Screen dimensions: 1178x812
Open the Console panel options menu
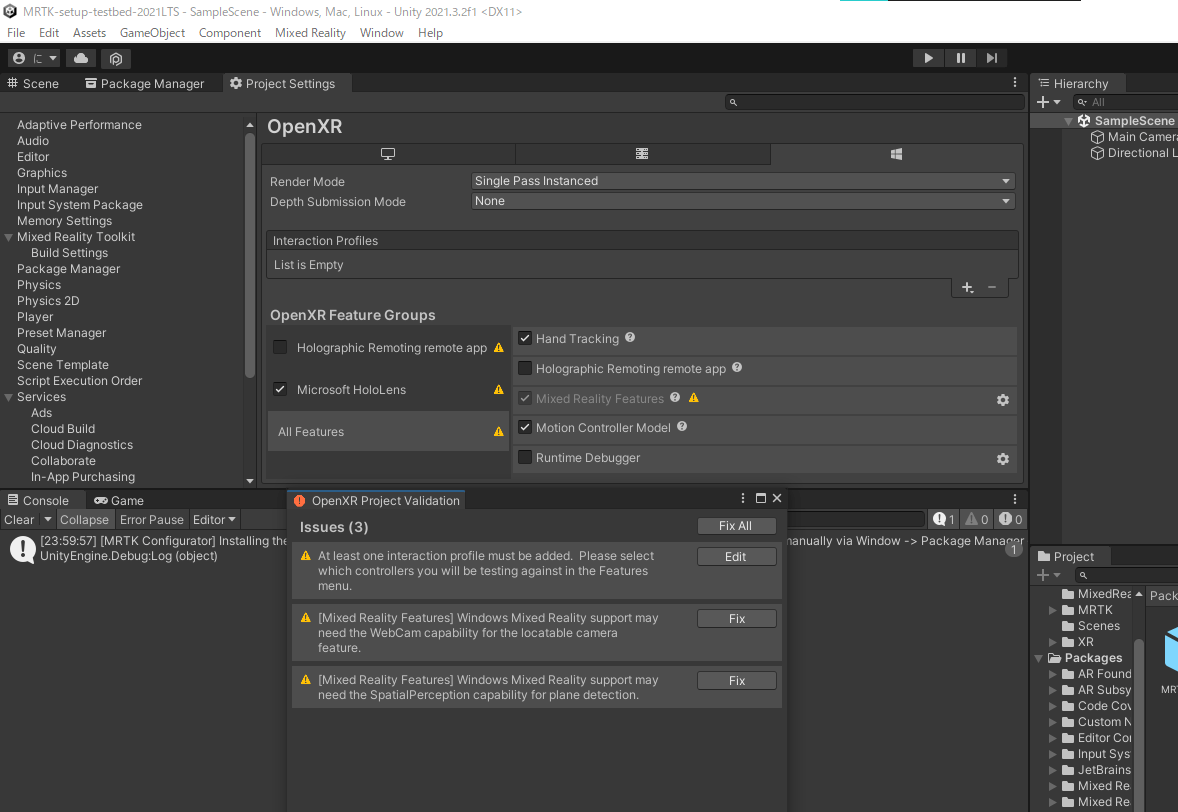[x=1014, y=500]
